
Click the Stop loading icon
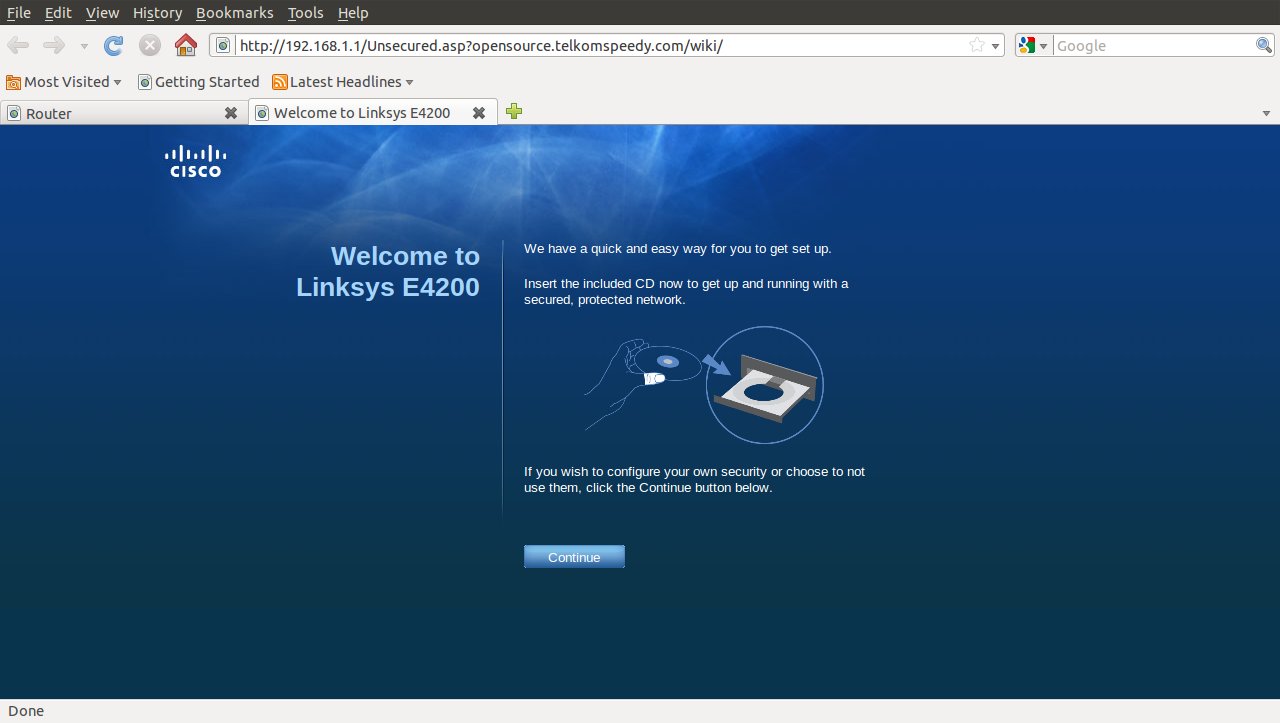pyautogui.click(x=149, y=45)
